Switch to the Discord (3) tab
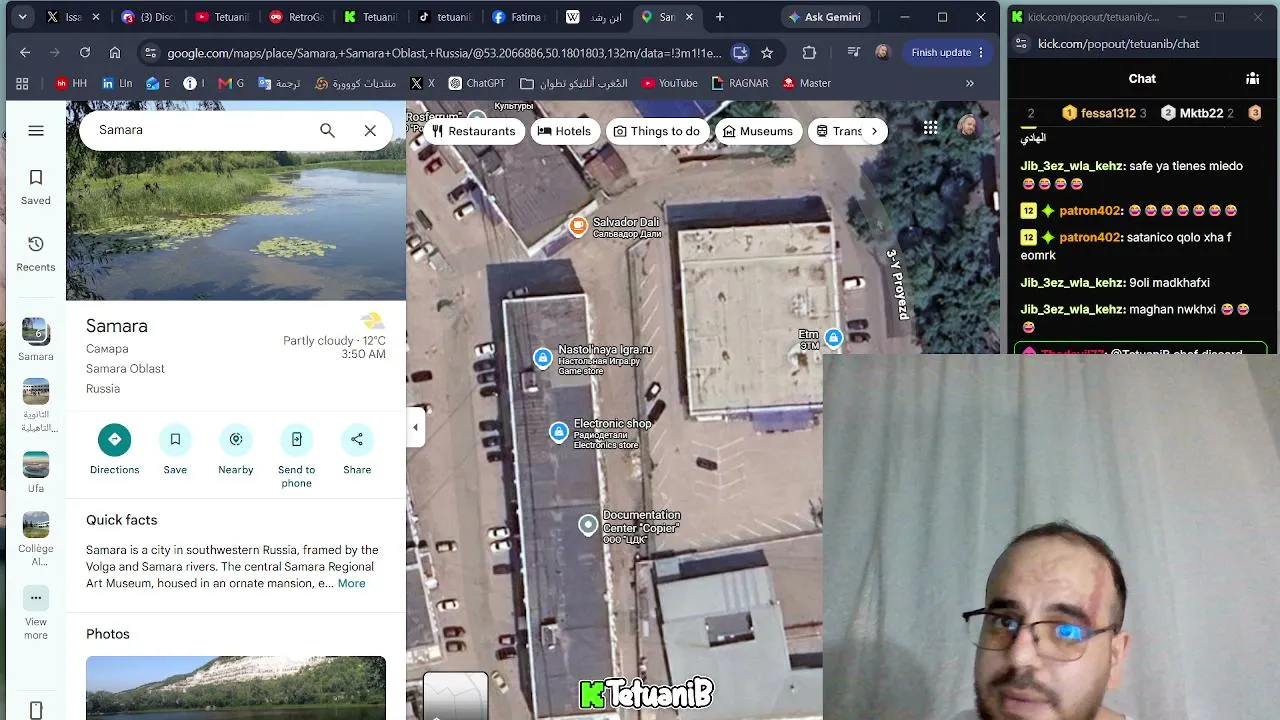The height and width of the screenshot is (720, 1280). [147, 17]
